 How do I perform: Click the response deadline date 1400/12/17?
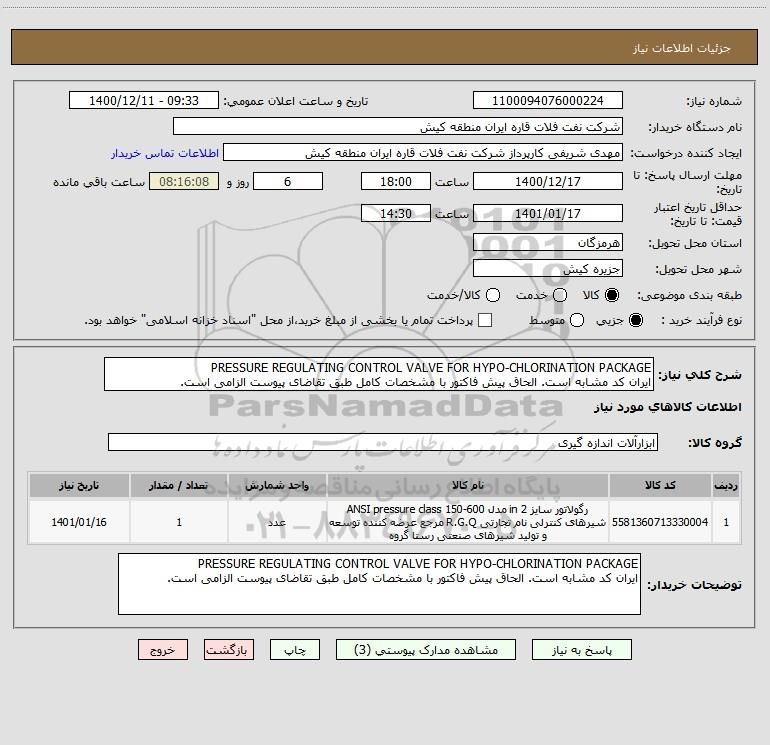548,181
